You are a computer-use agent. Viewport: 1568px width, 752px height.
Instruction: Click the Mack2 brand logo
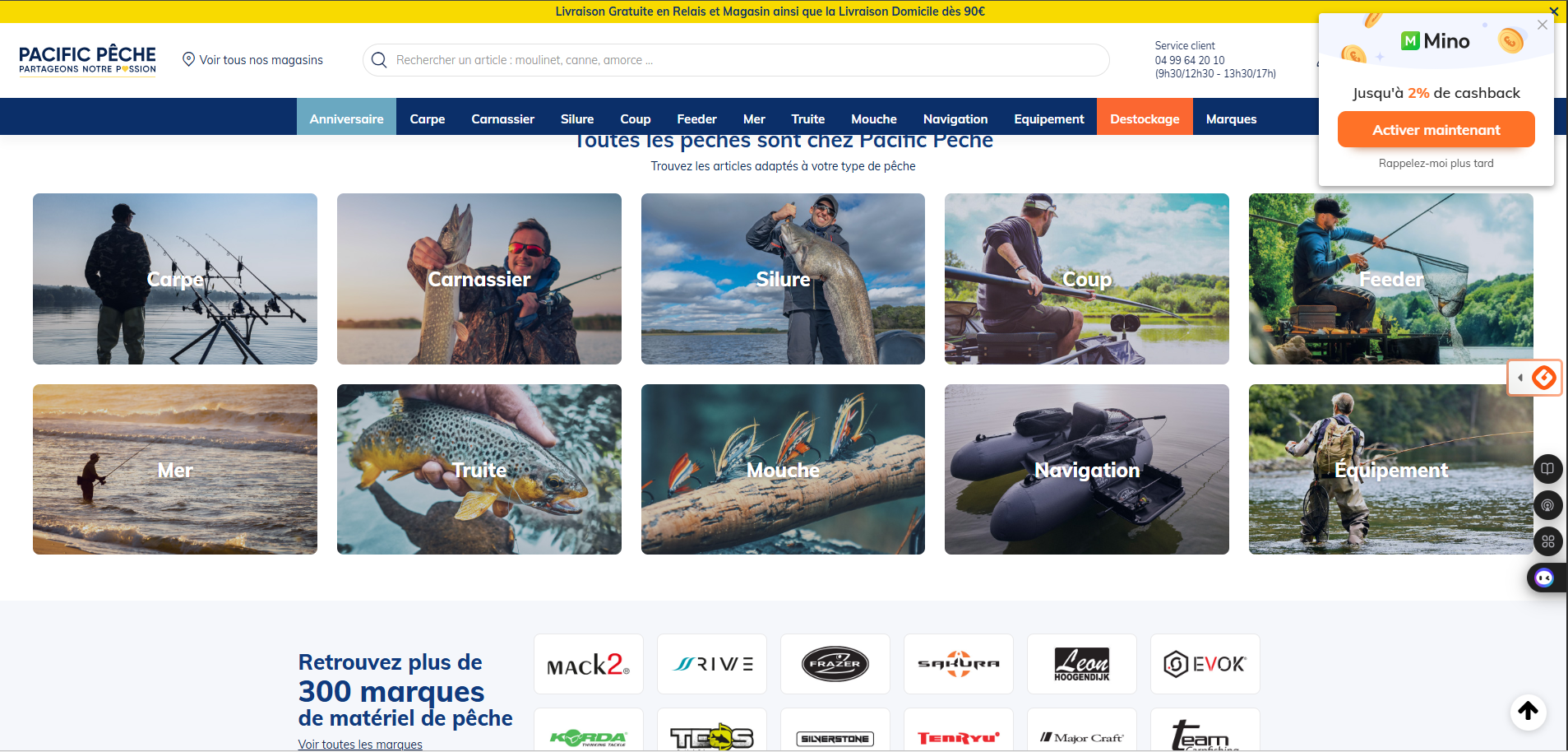[x=588, y=664]
